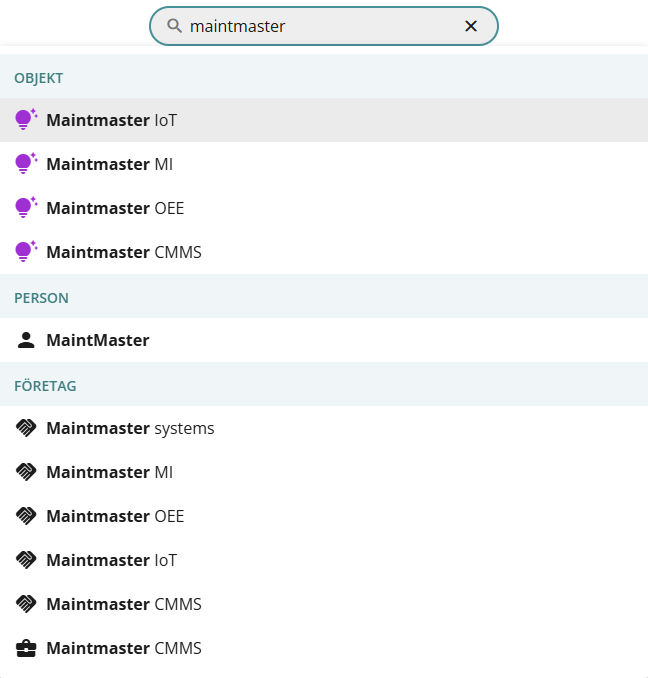The height and width of the screenshot is (678, 648).
Task: Click handshake icon beside Företag Maintmaster MI
Action: click(x=26, y=472)
